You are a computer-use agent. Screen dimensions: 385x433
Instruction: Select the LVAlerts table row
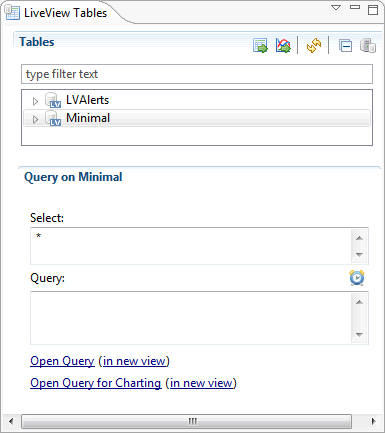coord(197,100)
